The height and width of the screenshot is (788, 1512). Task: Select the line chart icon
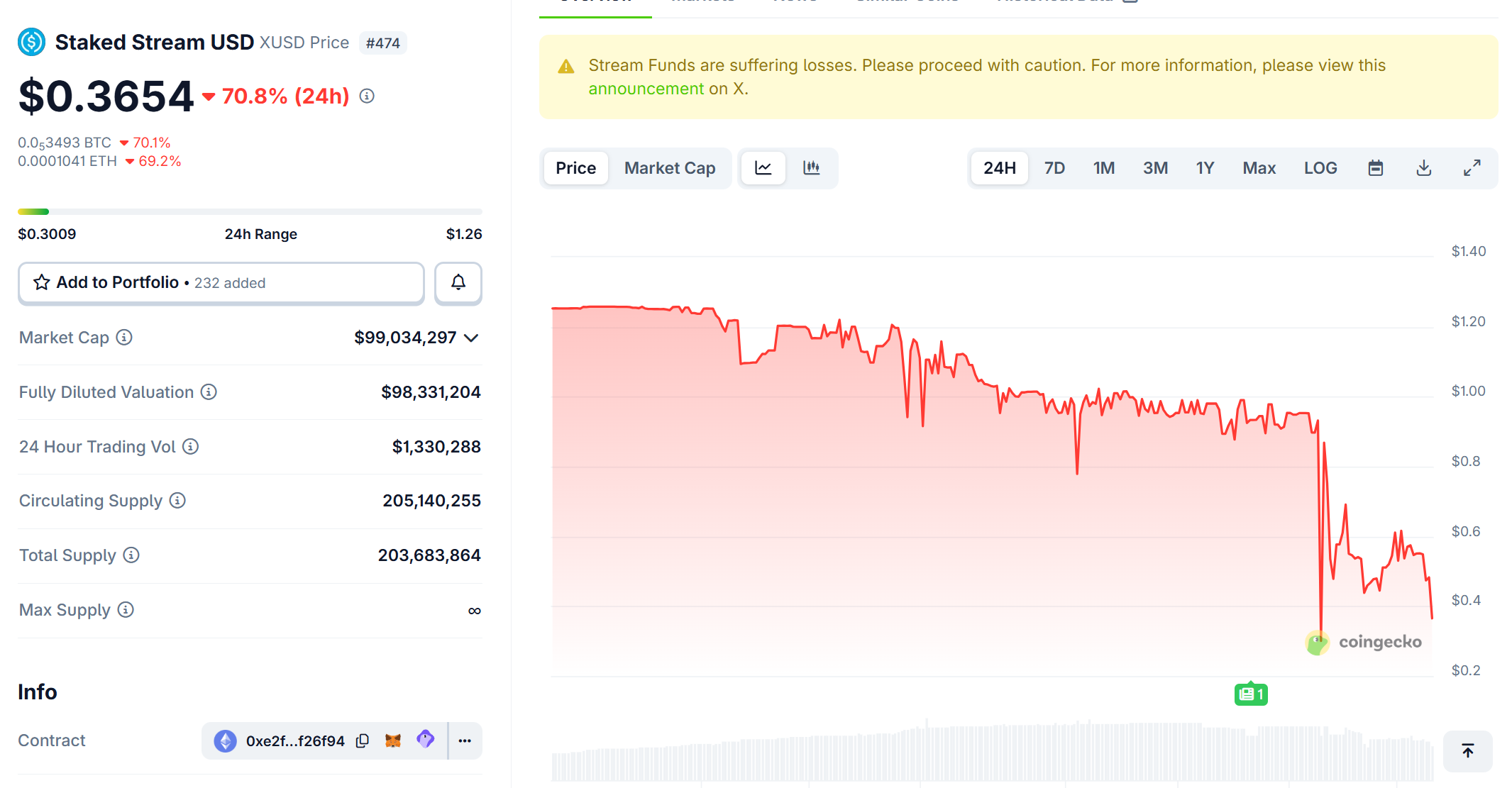click(x=763, y=168)
